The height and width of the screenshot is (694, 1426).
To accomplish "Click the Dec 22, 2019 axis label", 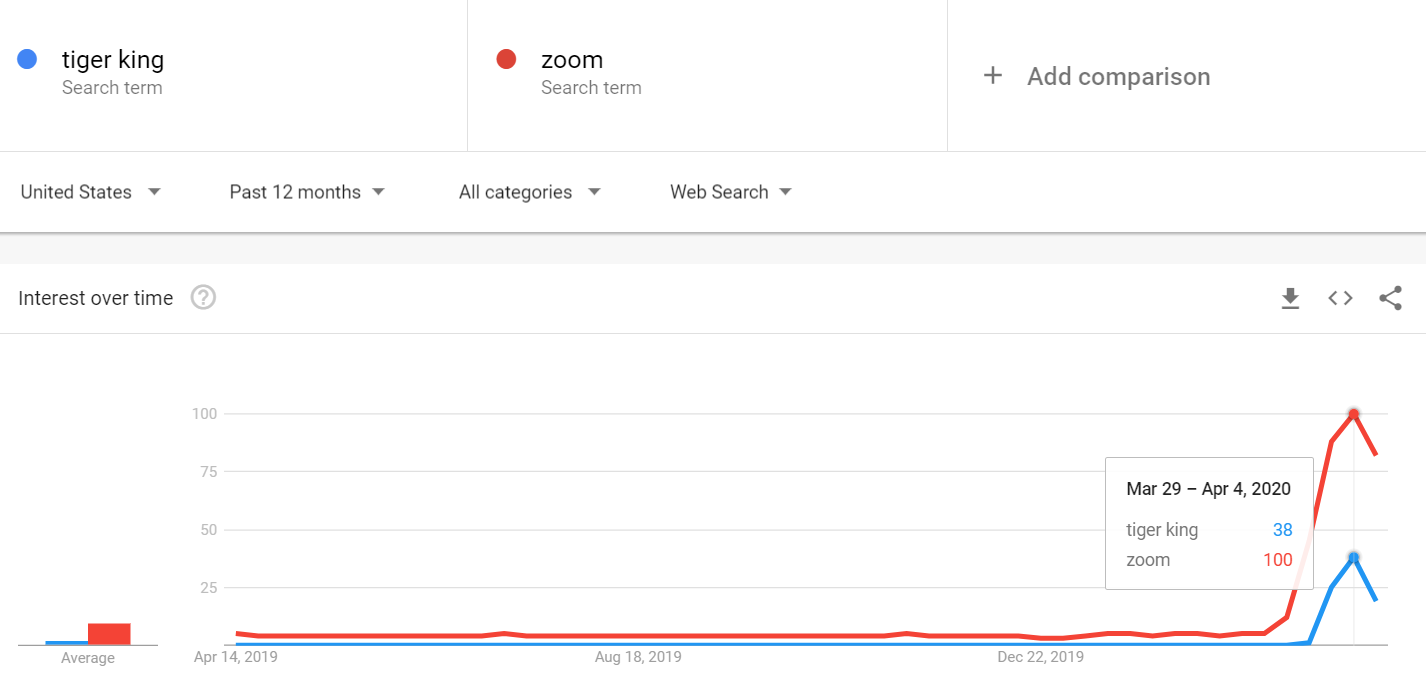I will point(1040,657).
